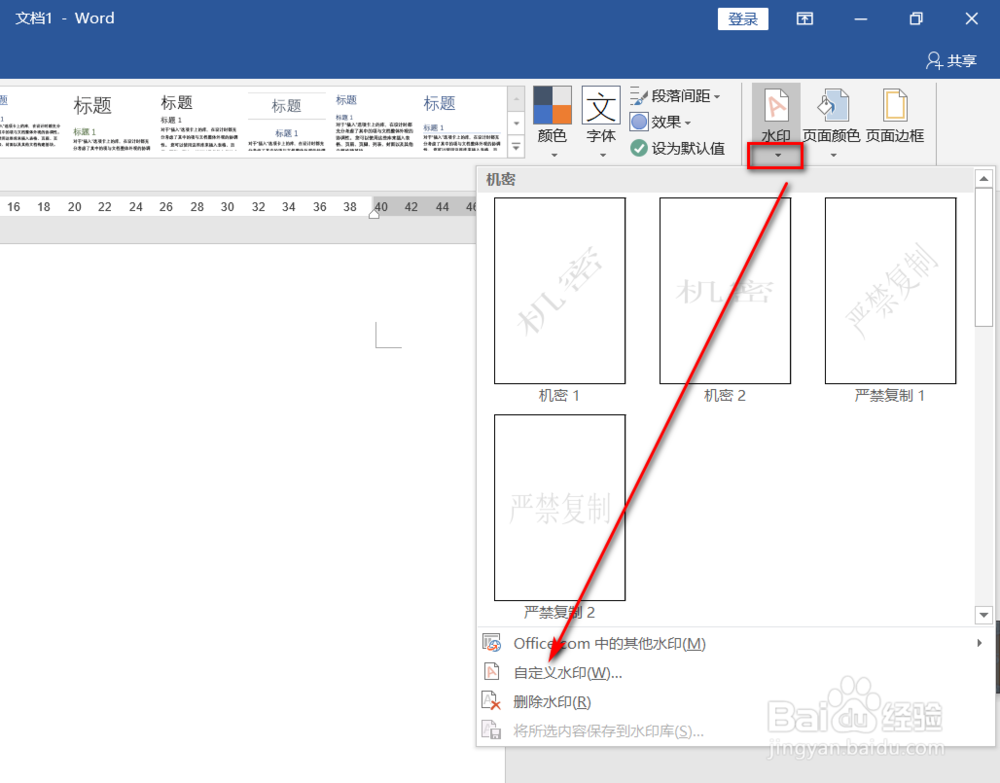Image resolution: width=1000 pixels, height=783 pixels.
Task: Click the watermark gallery scrollbar thumb
Action: pos(983,257)
